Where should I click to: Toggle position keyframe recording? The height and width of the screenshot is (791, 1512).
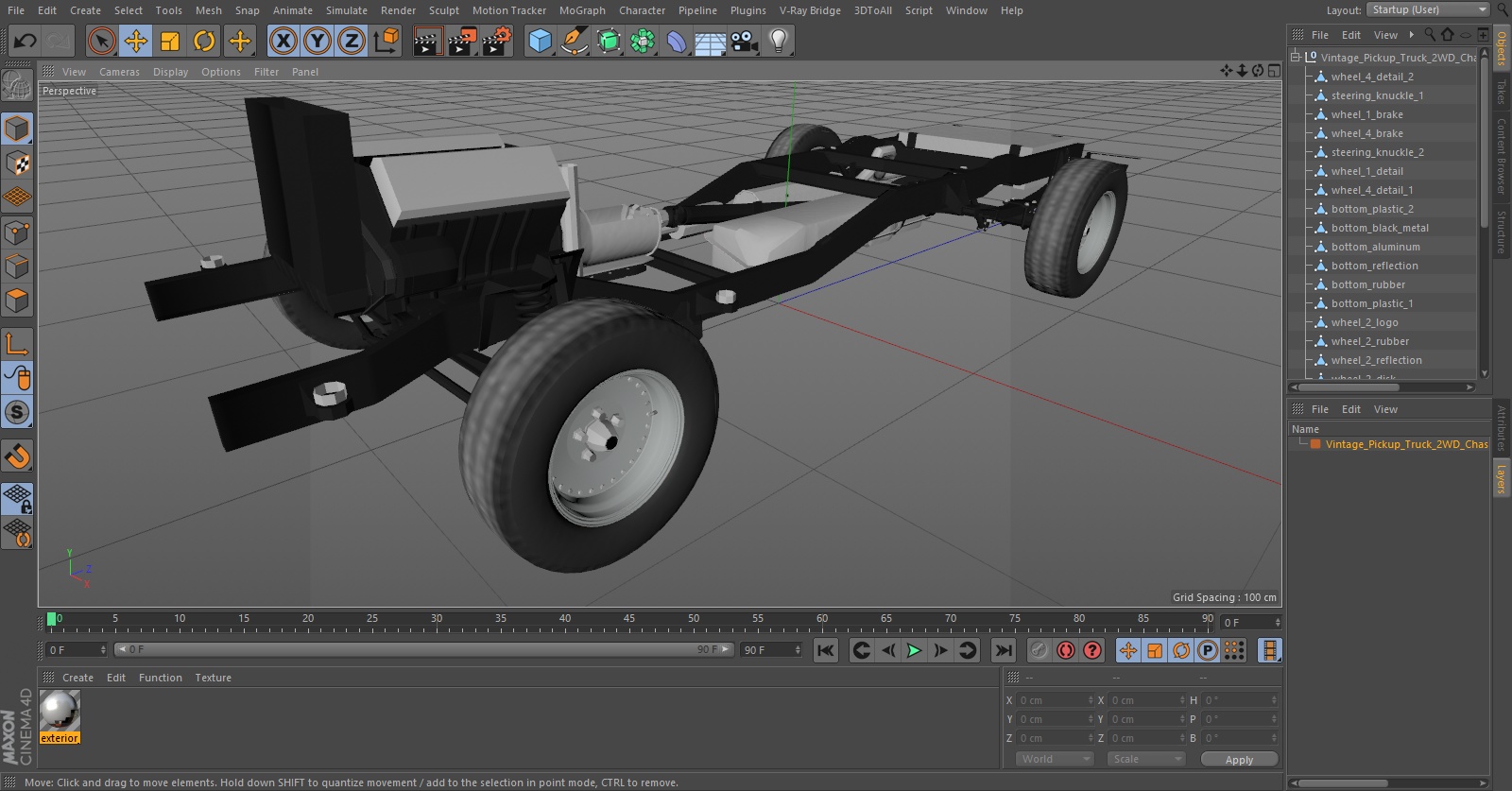click(1128, 650)
